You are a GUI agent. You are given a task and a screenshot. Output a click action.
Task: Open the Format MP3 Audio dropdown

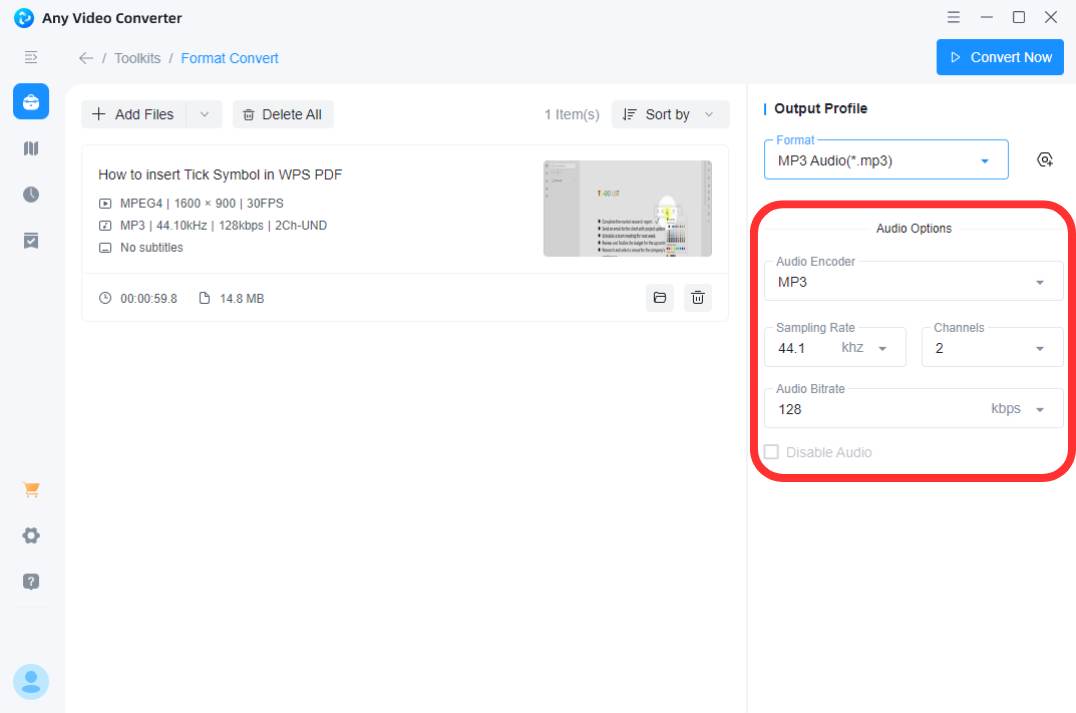click(x=886, y=161)
